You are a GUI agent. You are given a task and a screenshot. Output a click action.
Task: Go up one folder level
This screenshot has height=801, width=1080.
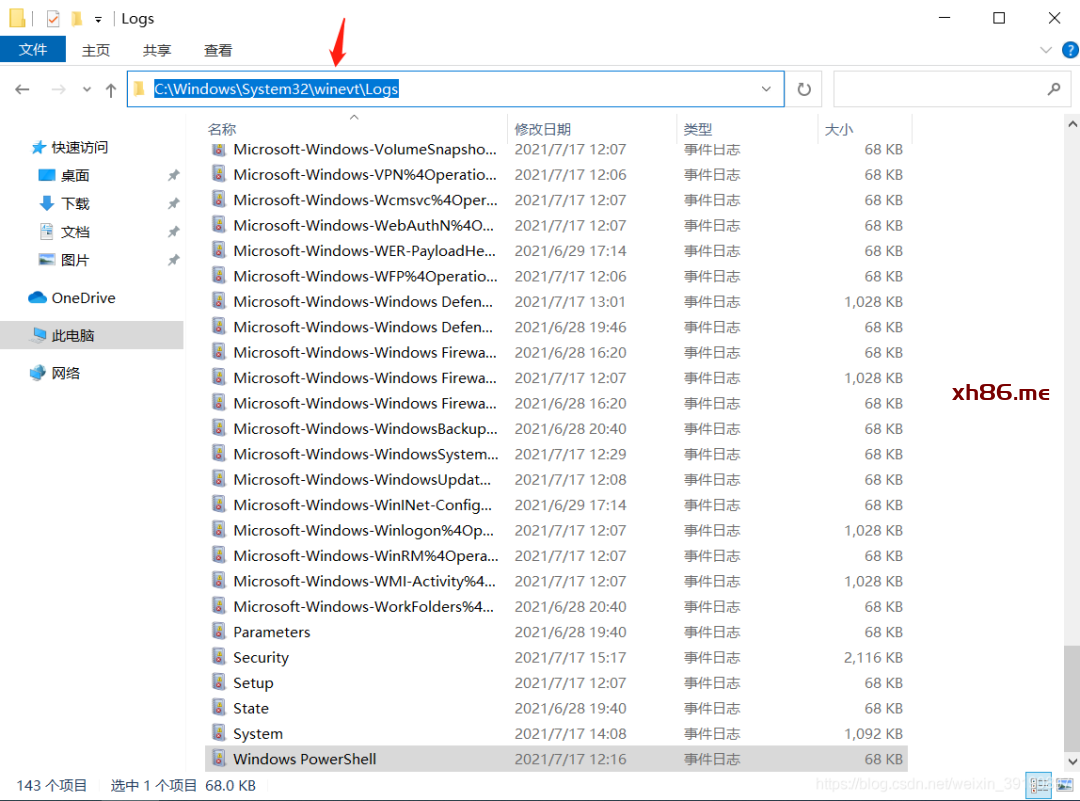[x=111, y=90]
